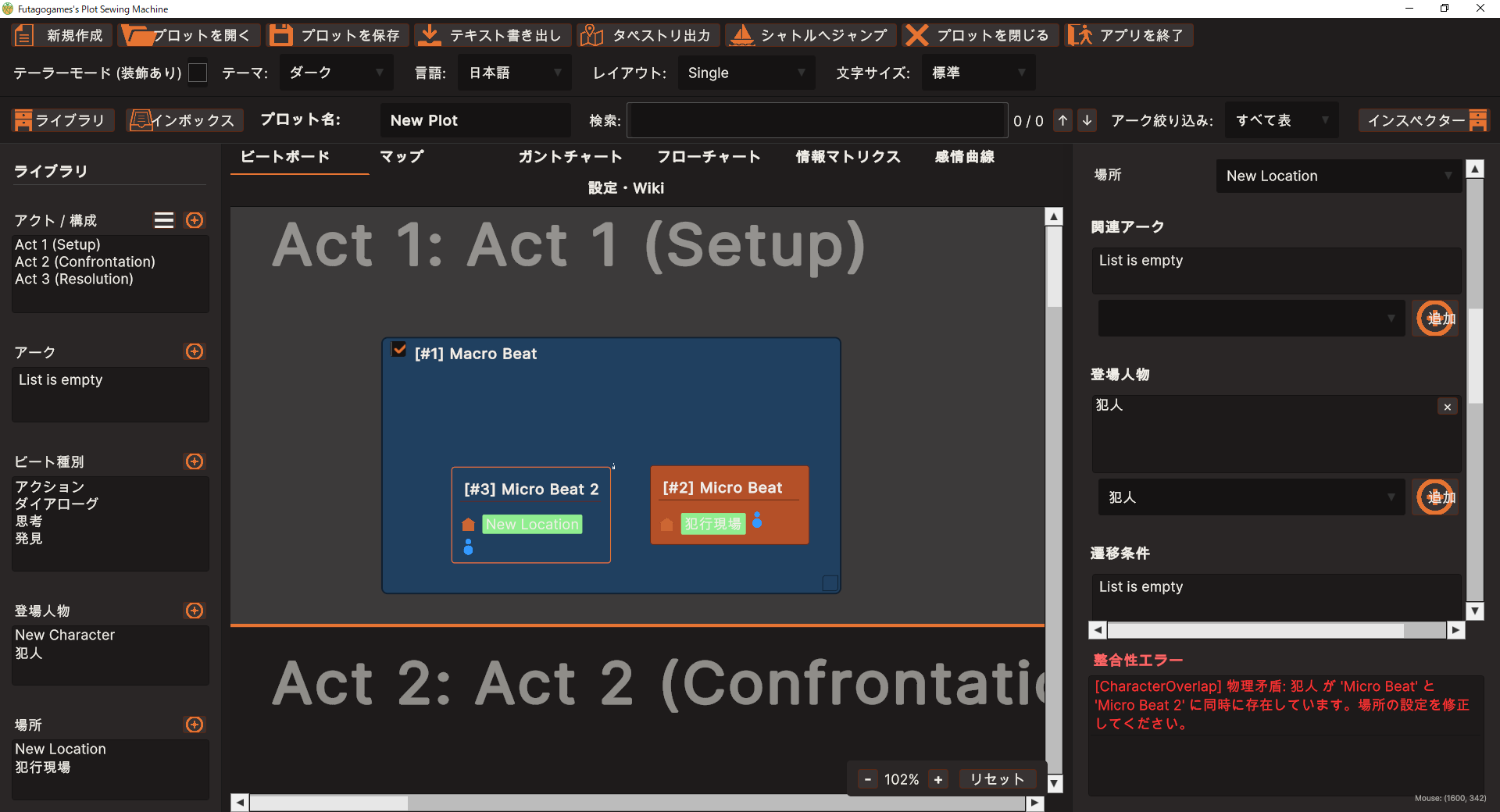1500x812 pixels.
Task: Switch to the フローチャート tab
Action: coord(709,157)
